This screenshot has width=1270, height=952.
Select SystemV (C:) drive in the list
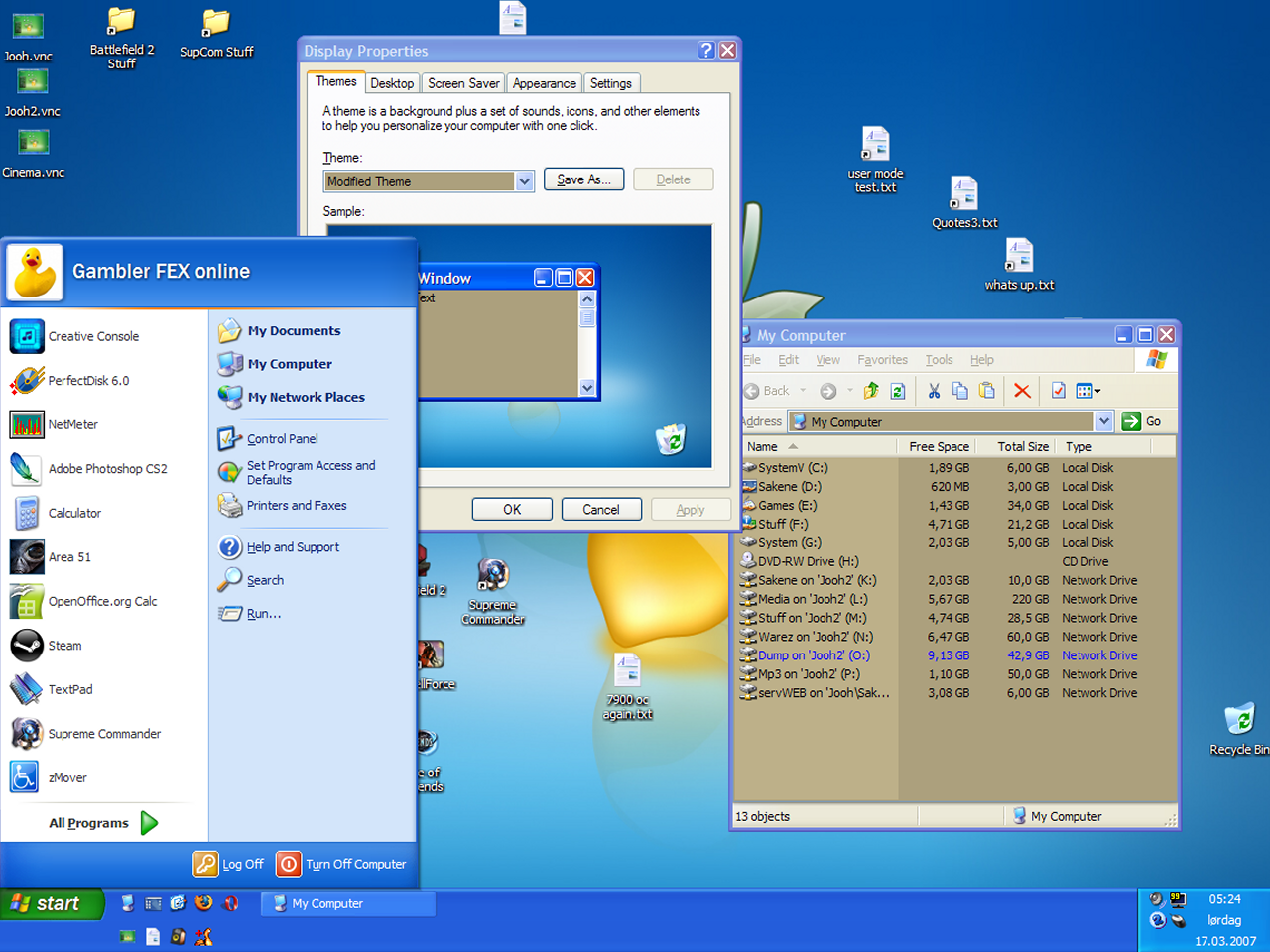pos(785,468)
